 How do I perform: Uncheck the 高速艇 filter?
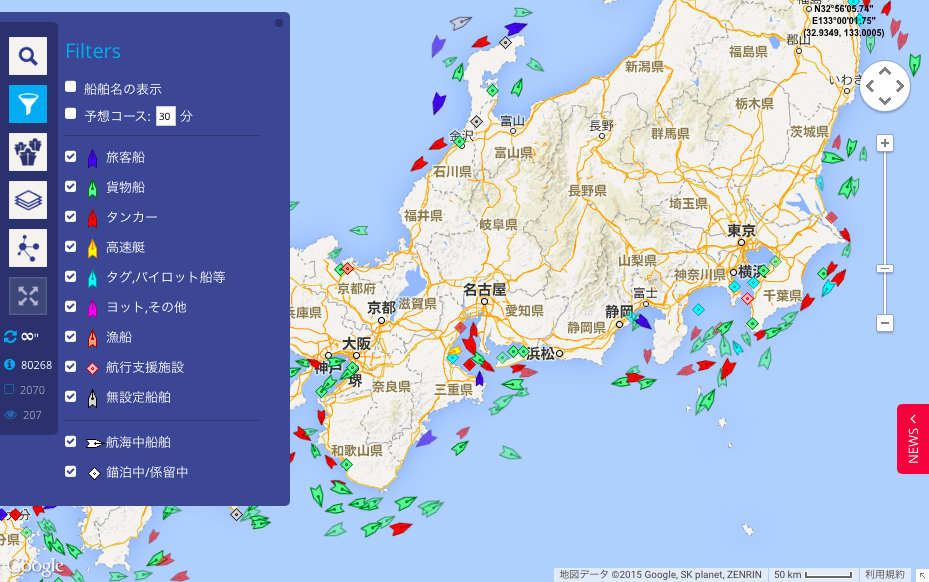(71, 247)
